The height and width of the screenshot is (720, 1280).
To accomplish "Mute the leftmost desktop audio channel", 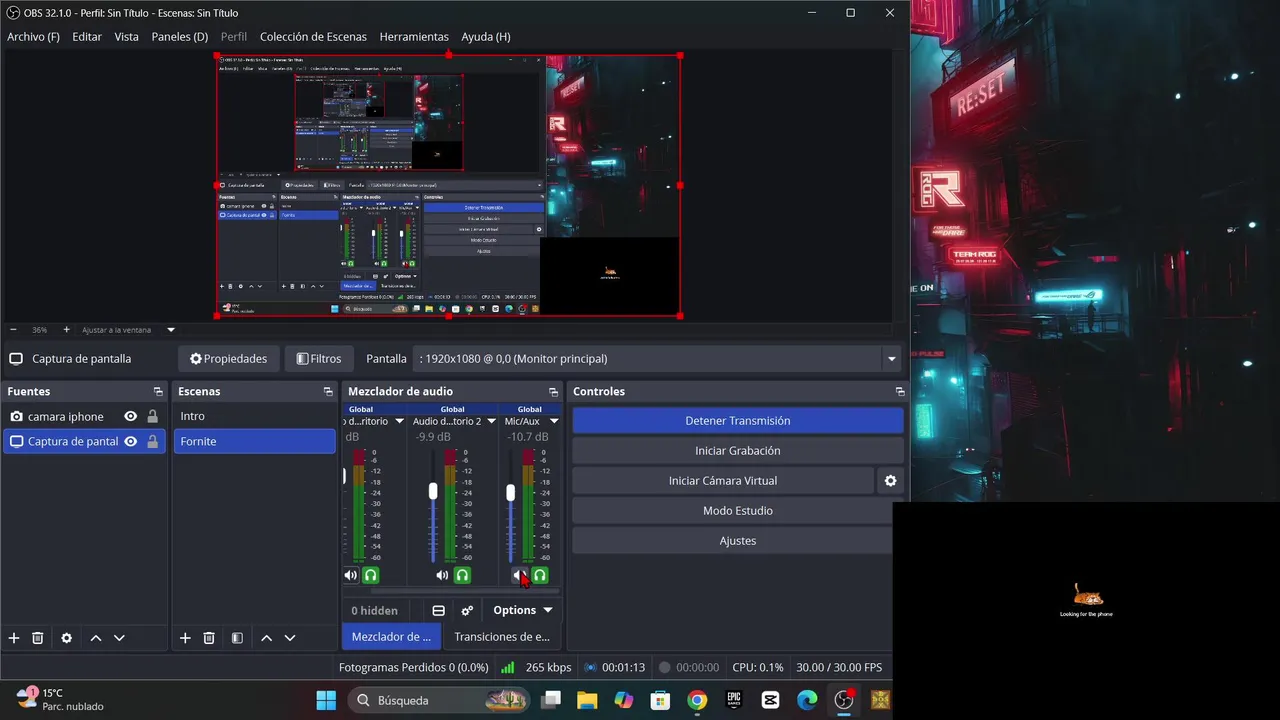I will (351, 576).
